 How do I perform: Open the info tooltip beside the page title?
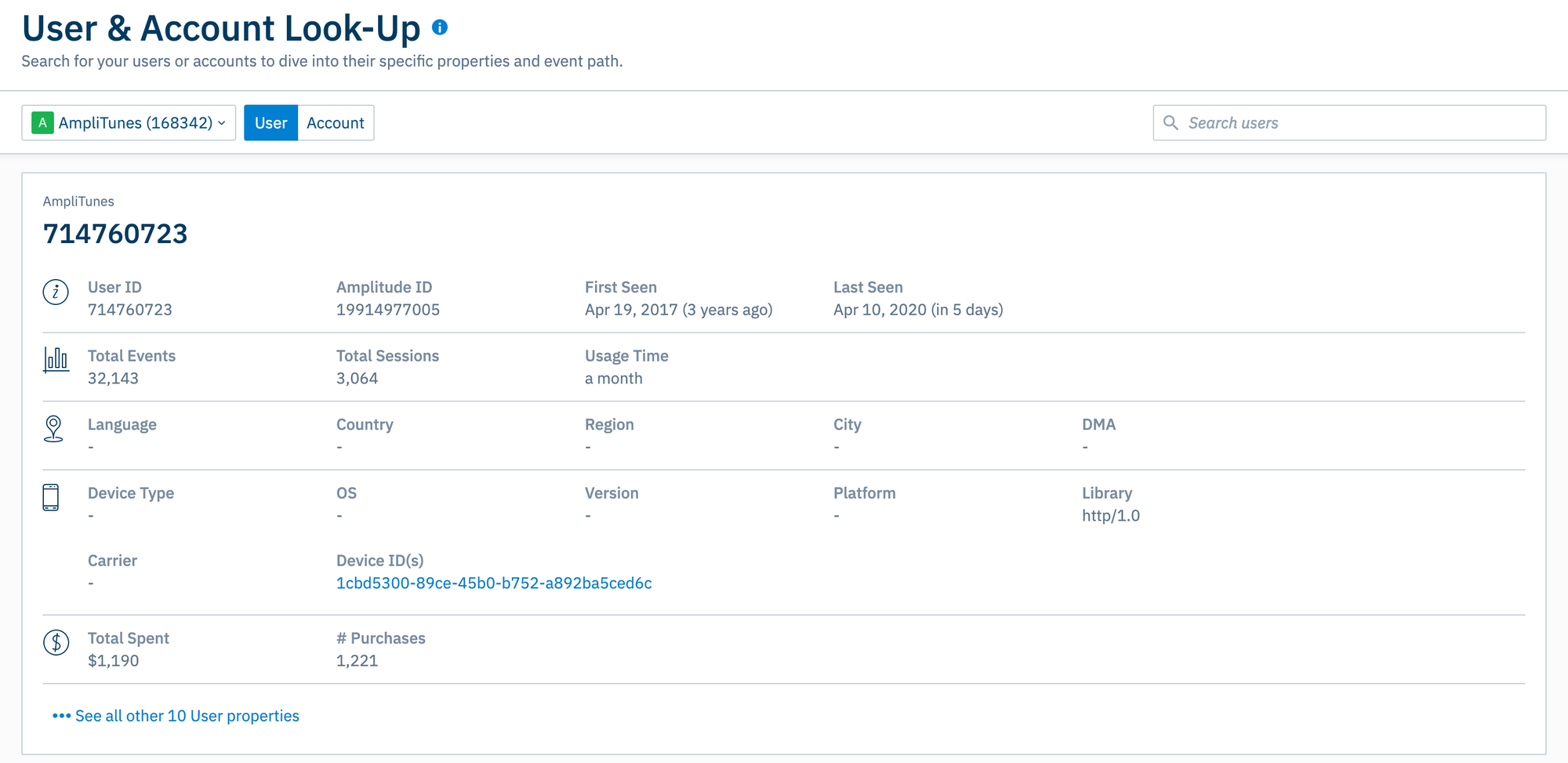[439, 25]
